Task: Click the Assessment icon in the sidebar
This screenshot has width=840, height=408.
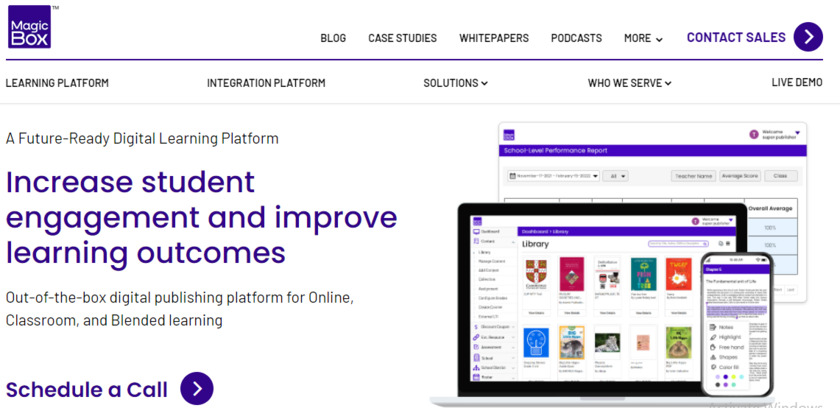Action: point(476,347)
